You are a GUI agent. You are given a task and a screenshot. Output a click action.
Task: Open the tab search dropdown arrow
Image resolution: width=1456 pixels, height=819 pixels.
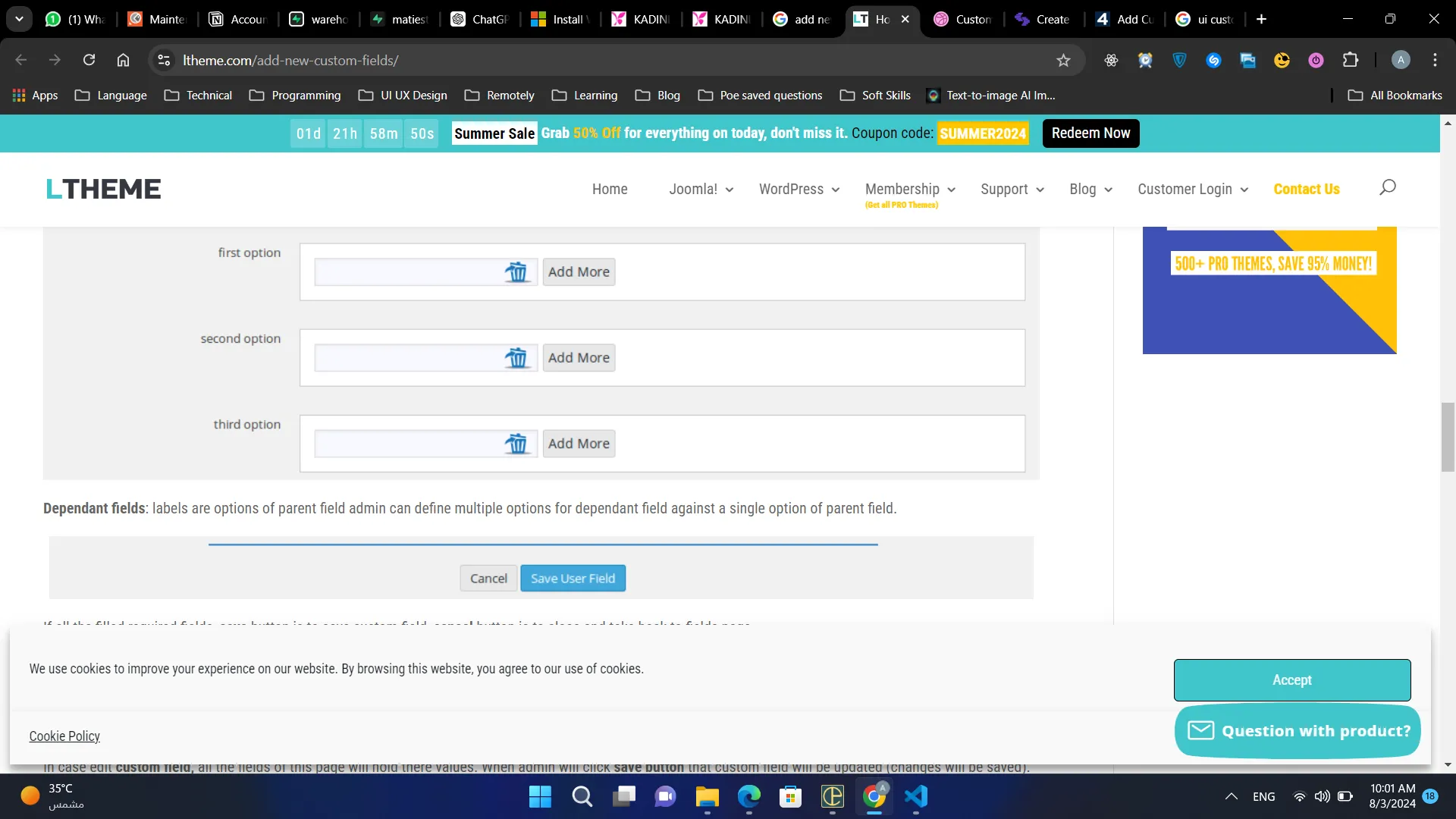[19, 19]
